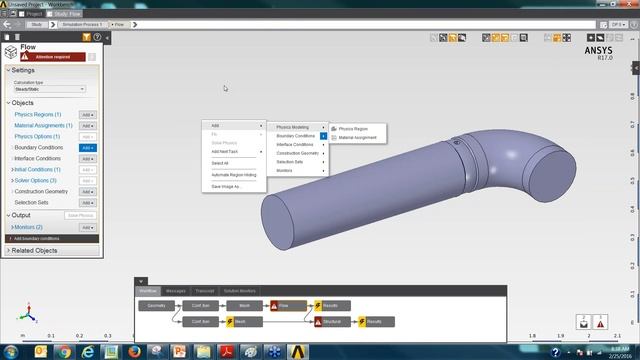Open the Construction Geometry submenu entry
640x360 pixels.
[298, 153]
